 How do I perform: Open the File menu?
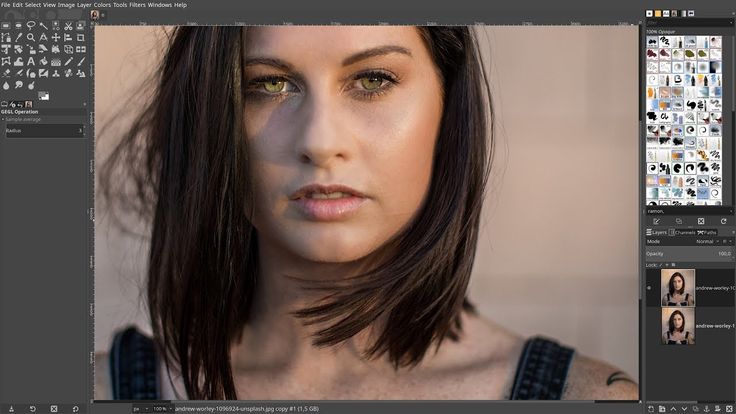pos(6,5)
